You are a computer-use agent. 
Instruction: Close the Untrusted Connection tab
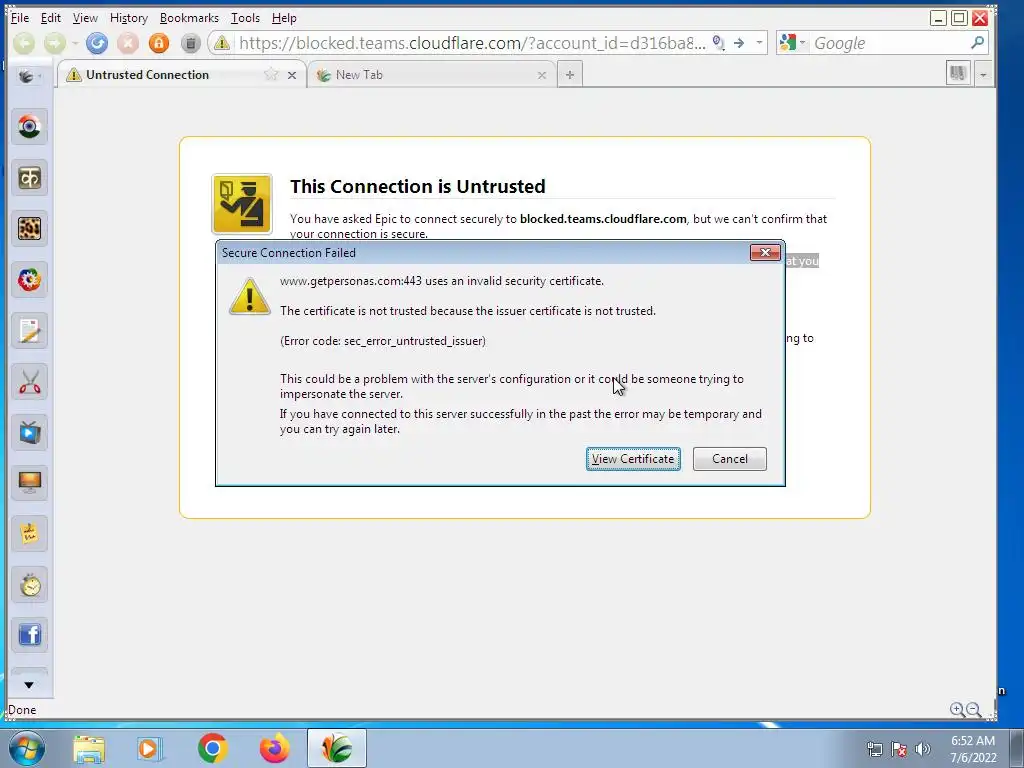pyautogui.click(x=292, y=75)
